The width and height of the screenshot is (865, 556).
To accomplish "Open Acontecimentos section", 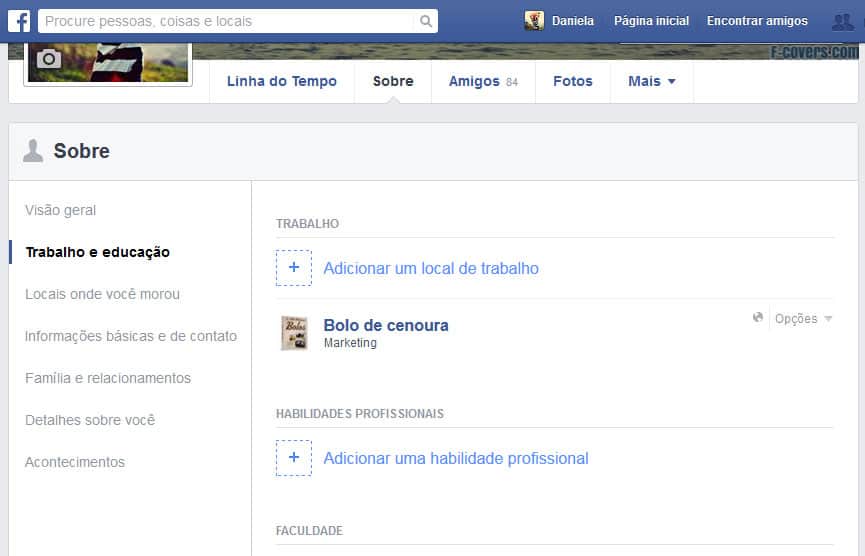I will 75,462.
